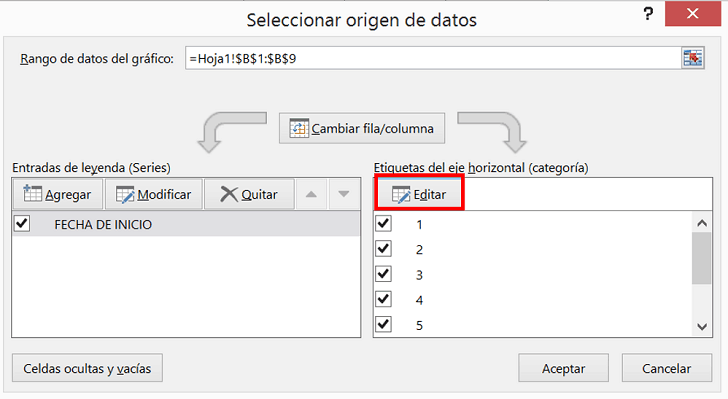Click the category list scrollbar thumb

click(702, 258)
